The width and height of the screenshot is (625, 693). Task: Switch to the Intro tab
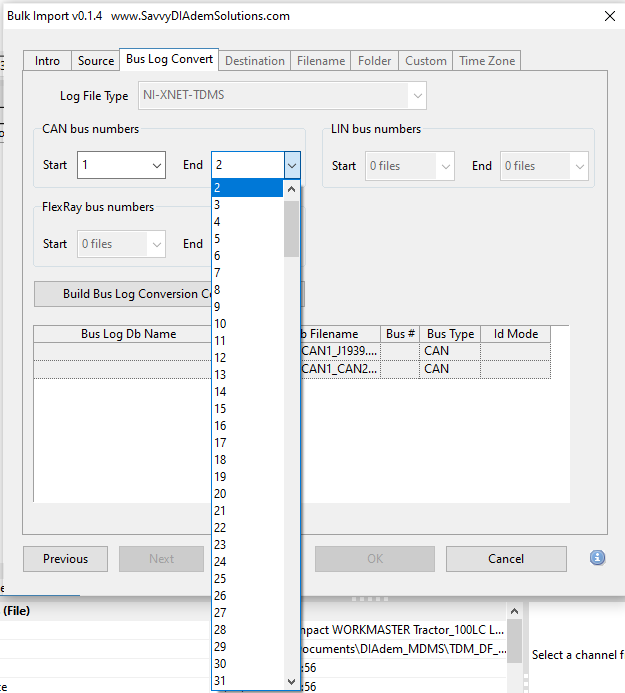tap(47, 61)
